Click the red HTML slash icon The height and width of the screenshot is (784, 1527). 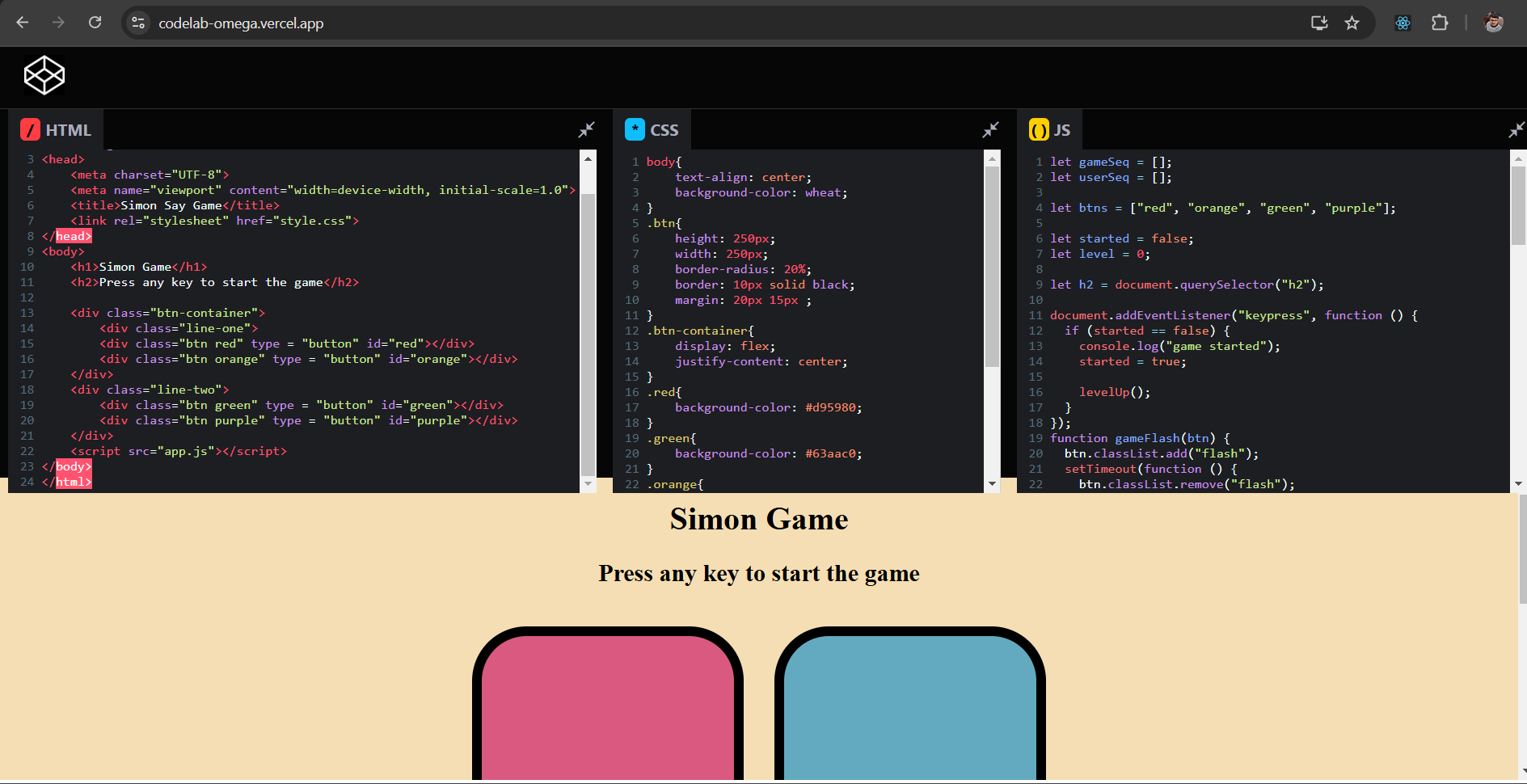coord(30,129)
